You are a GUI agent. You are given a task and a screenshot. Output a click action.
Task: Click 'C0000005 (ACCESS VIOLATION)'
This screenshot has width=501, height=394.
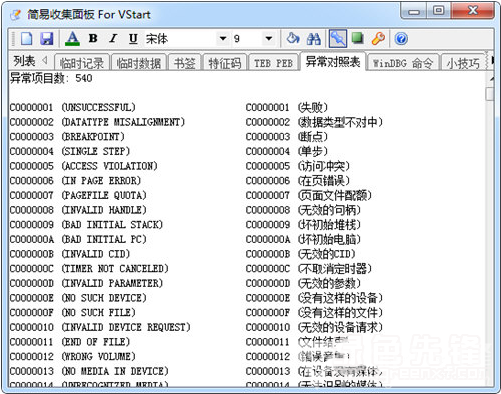(x=83, y=166)
